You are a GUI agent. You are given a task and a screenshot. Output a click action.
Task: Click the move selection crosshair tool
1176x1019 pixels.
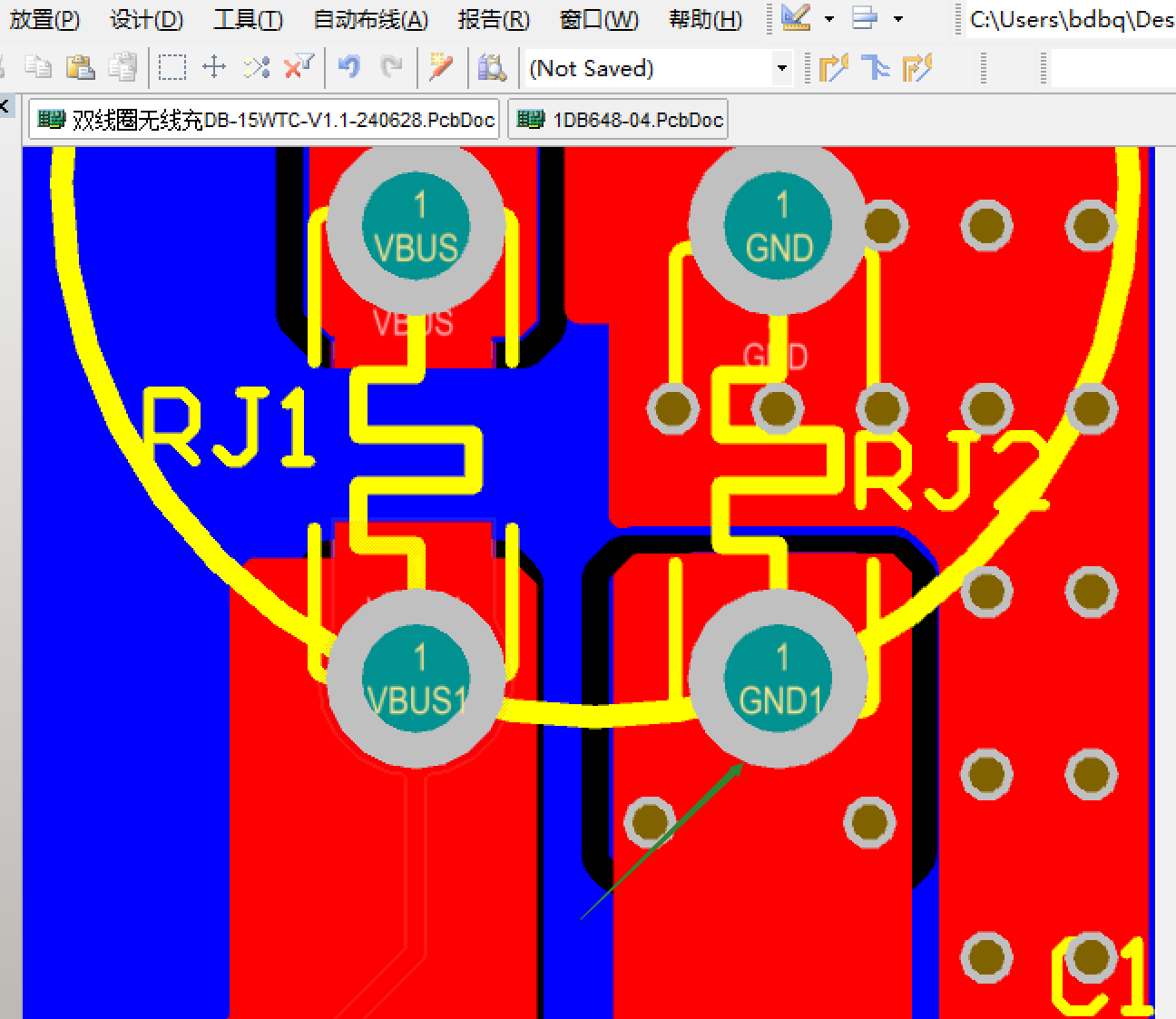pos(214,67)
